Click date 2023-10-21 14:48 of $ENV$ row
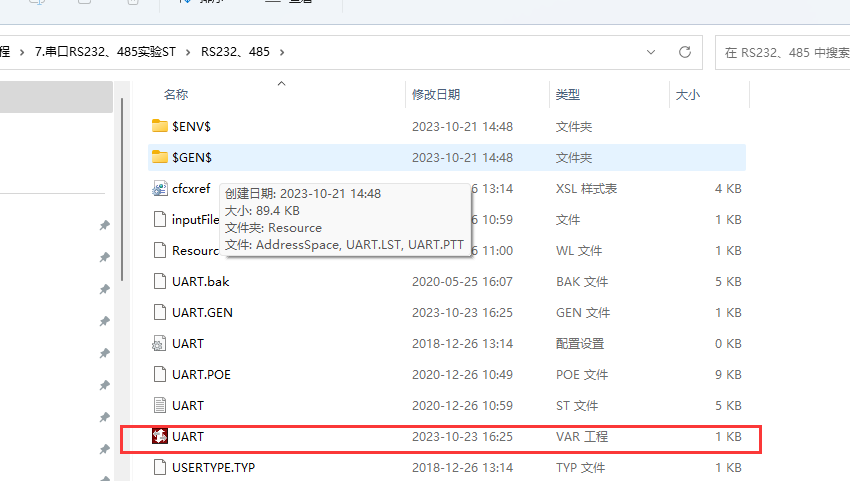The image size is (850, 501). [462, 126]
